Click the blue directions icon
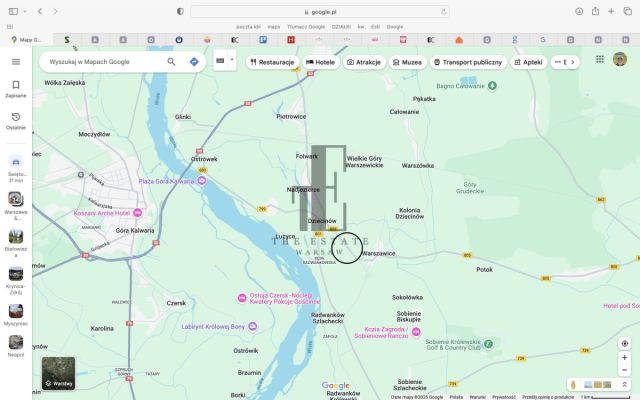The image size is (640, 400). [x=194, y=61]
